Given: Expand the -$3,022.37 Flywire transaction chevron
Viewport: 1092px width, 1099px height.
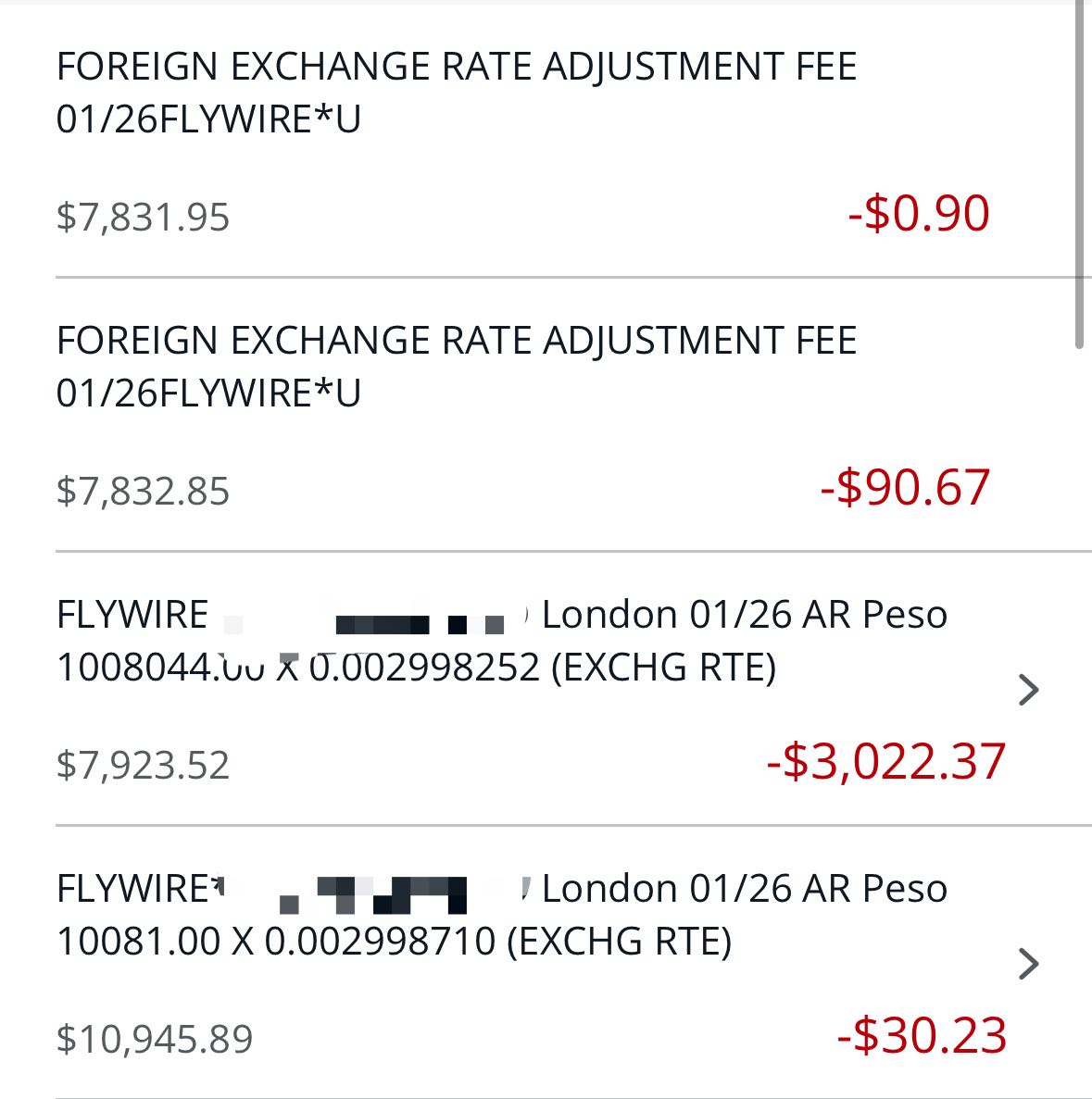Looking at the screenshot, I should pos(1028,690).
